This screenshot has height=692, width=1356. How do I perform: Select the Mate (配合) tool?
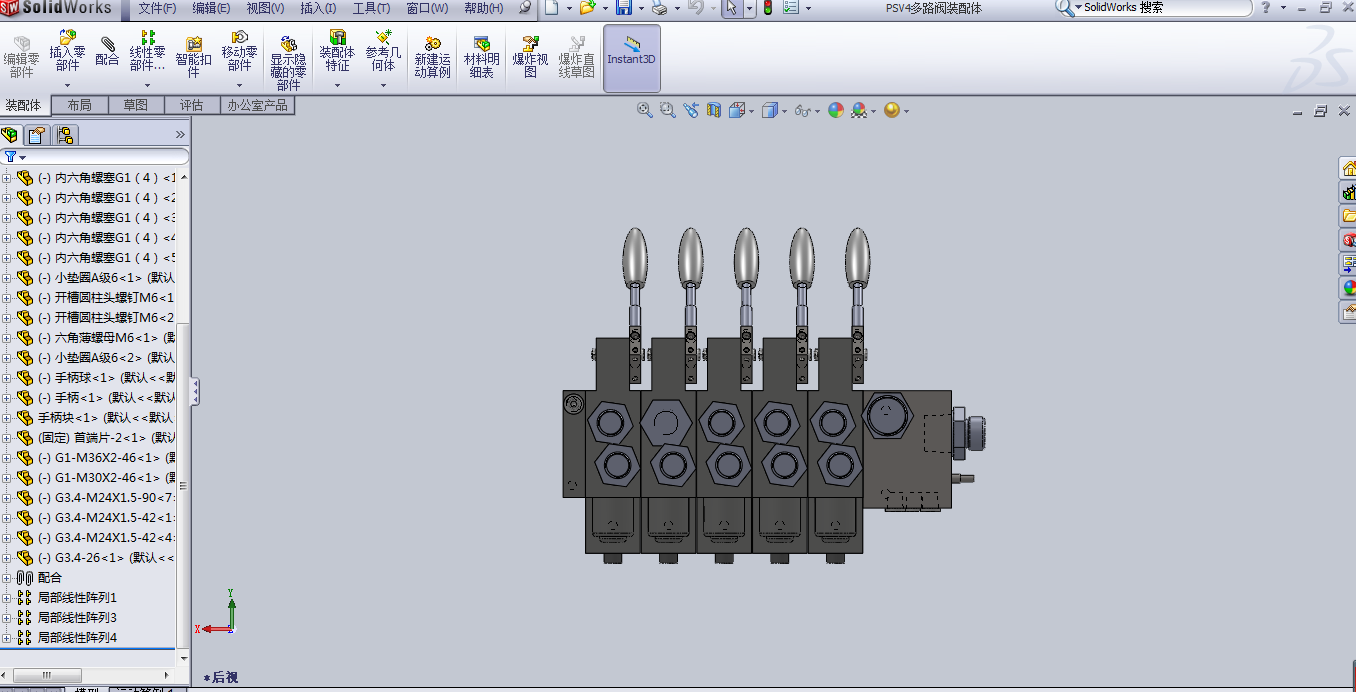coord(107,52)
